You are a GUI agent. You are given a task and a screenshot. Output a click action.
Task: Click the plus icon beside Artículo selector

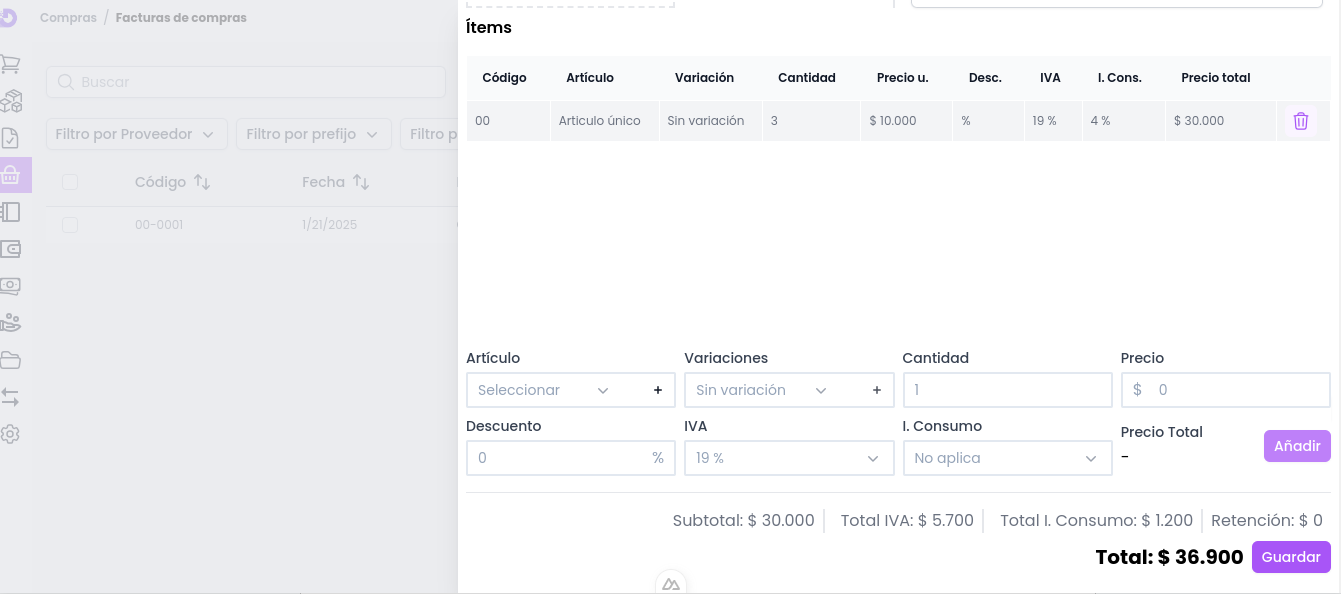pyautogui.click(x=657, y=390)
